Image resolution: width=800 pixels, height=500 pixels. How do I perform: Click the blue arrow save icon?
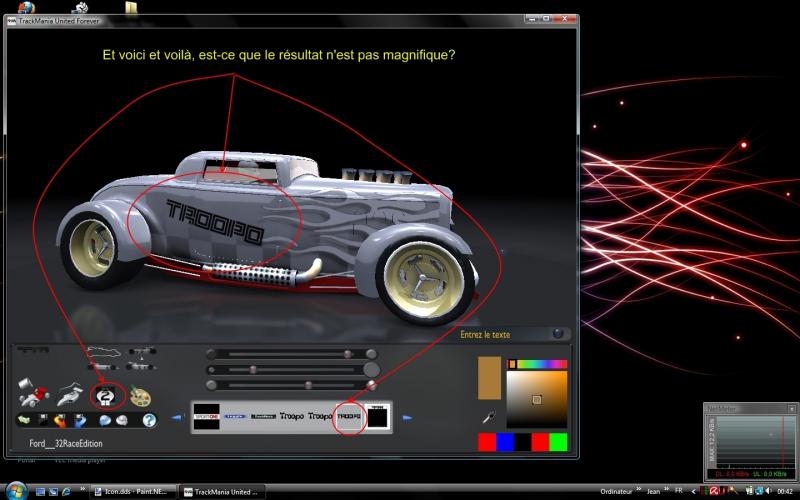click(80, 420)
